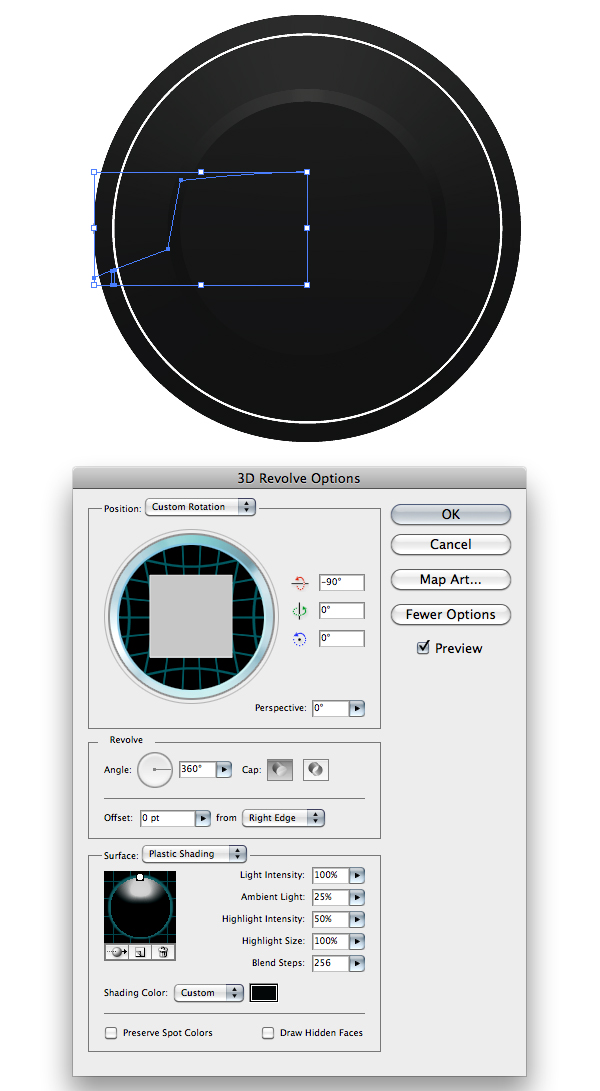
Task: Open the Revolve angle arrow popup
Action: click(224, 770)
